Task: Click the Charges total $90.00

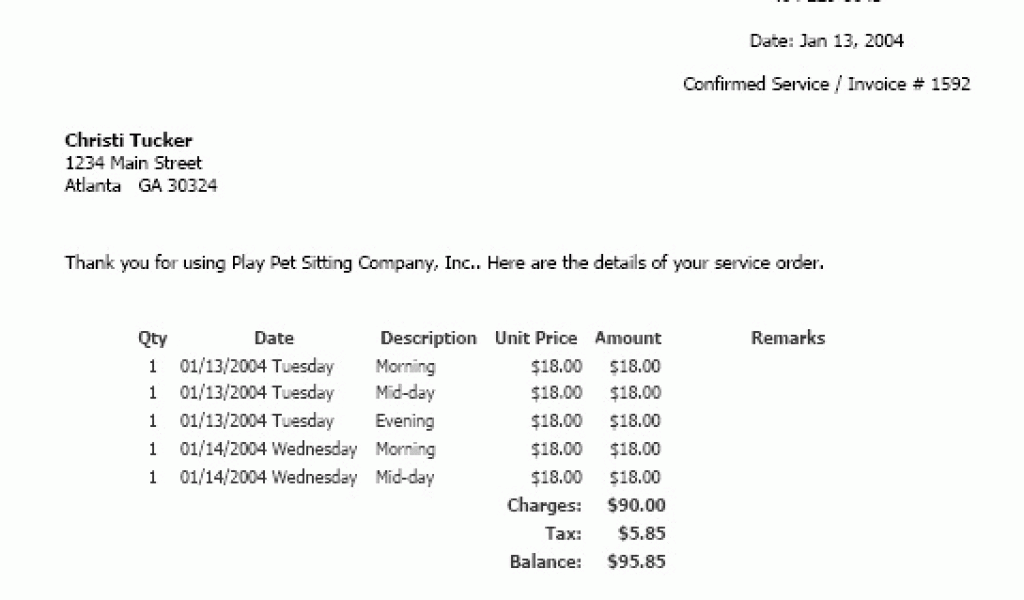Action: pos(636,505)
